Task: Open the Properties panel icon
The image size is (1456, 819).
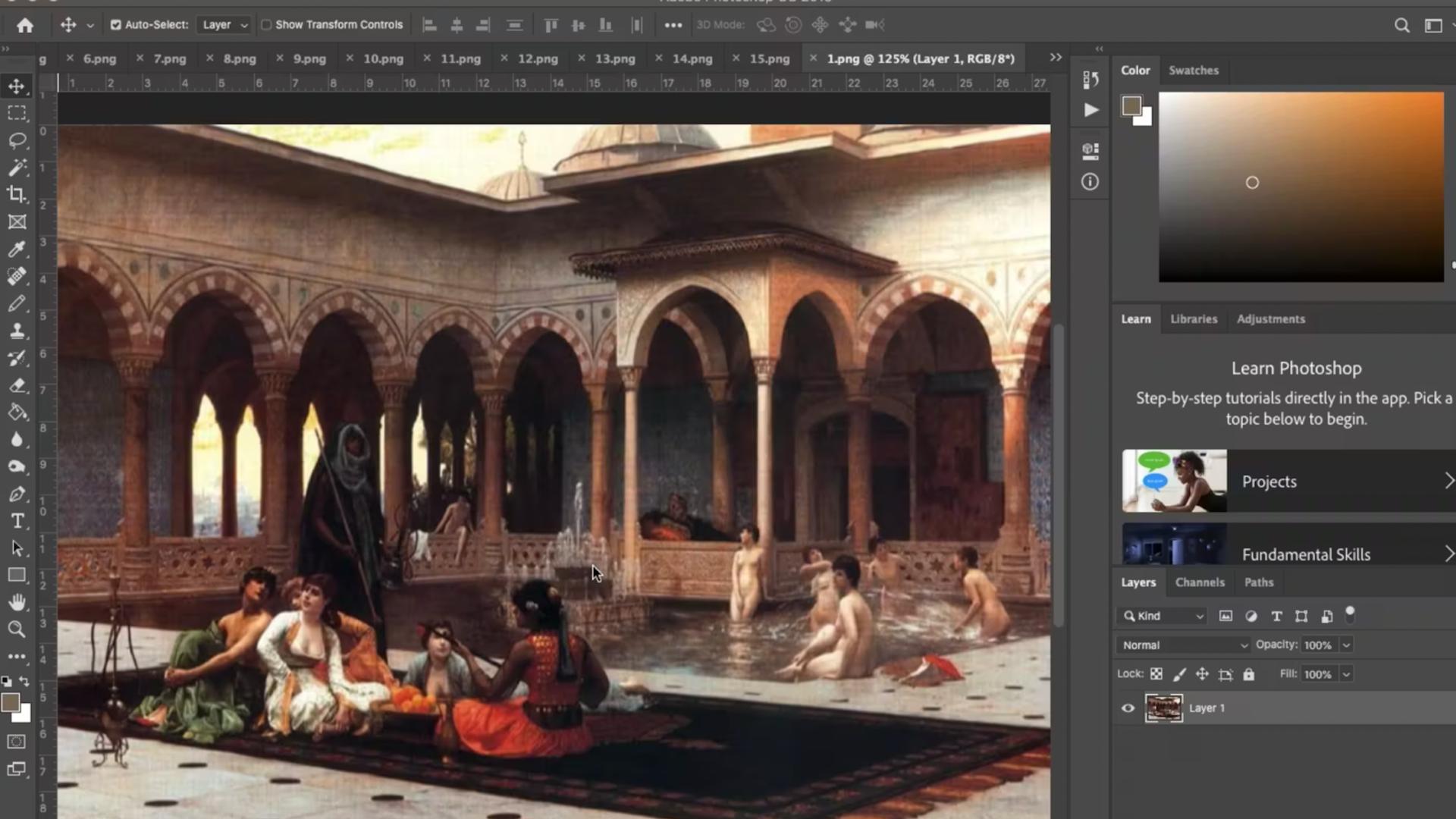Action: pos(1090,151)
